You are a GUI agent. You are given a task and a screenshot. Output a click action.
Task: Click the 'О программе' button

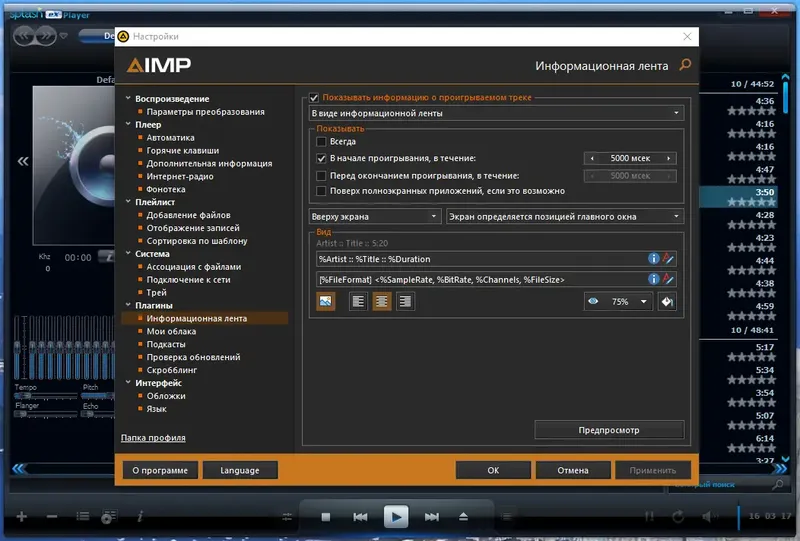(x=160, y=470)
